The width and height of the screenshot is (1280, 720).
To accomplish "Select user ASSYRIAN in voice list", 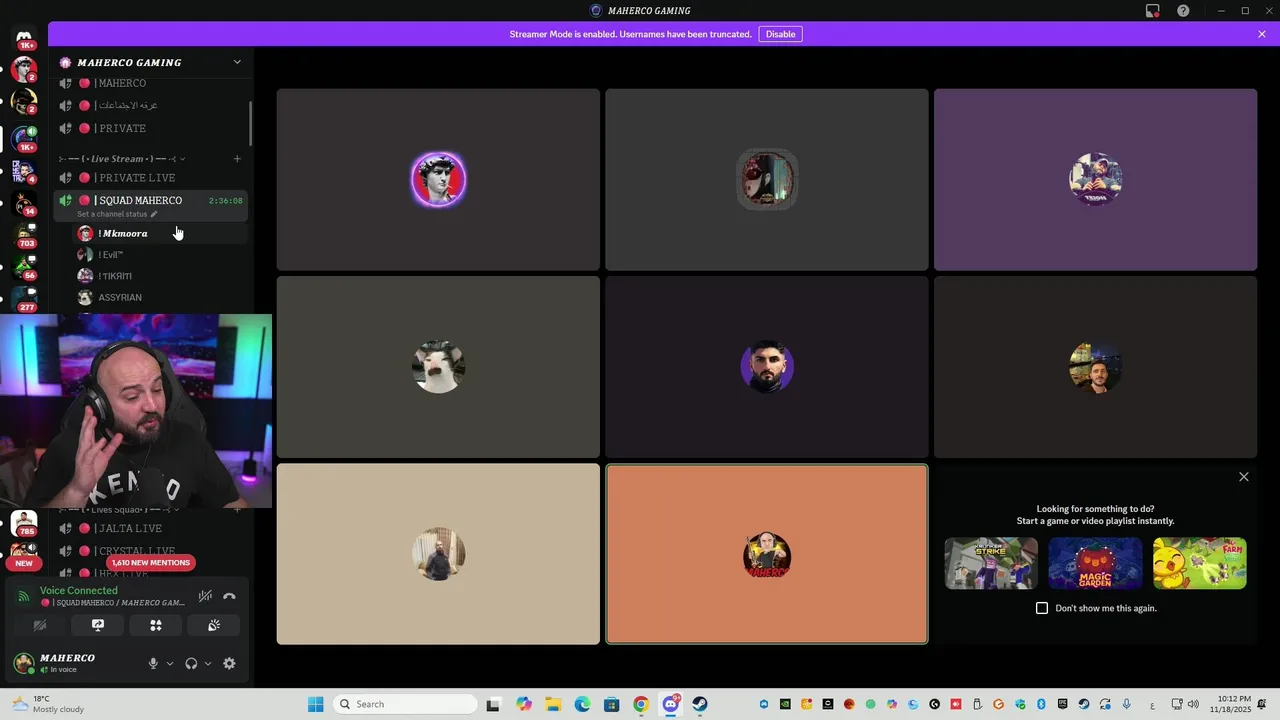I will coord(160,297).
